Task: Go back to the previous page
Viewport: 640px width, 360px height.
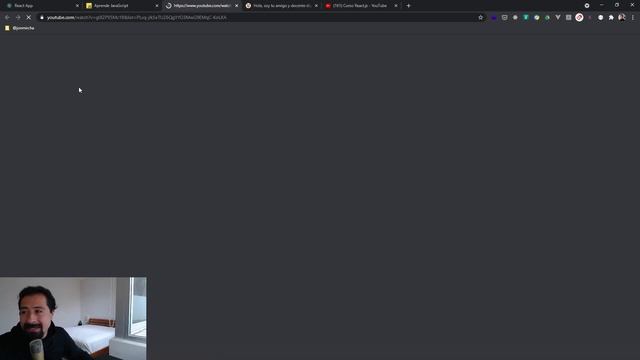Action: tap(7, 18)
